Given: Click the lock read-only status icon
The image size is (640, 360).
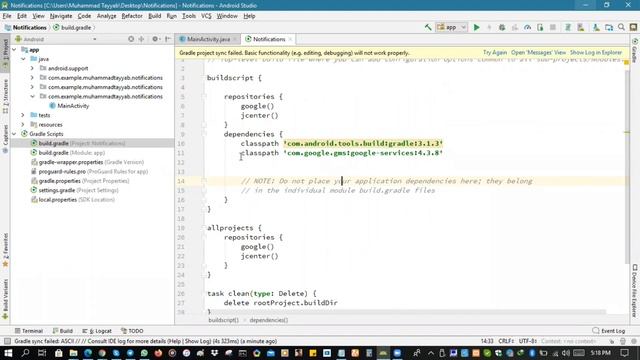Looking at the screenshot, I should [611, 341].
